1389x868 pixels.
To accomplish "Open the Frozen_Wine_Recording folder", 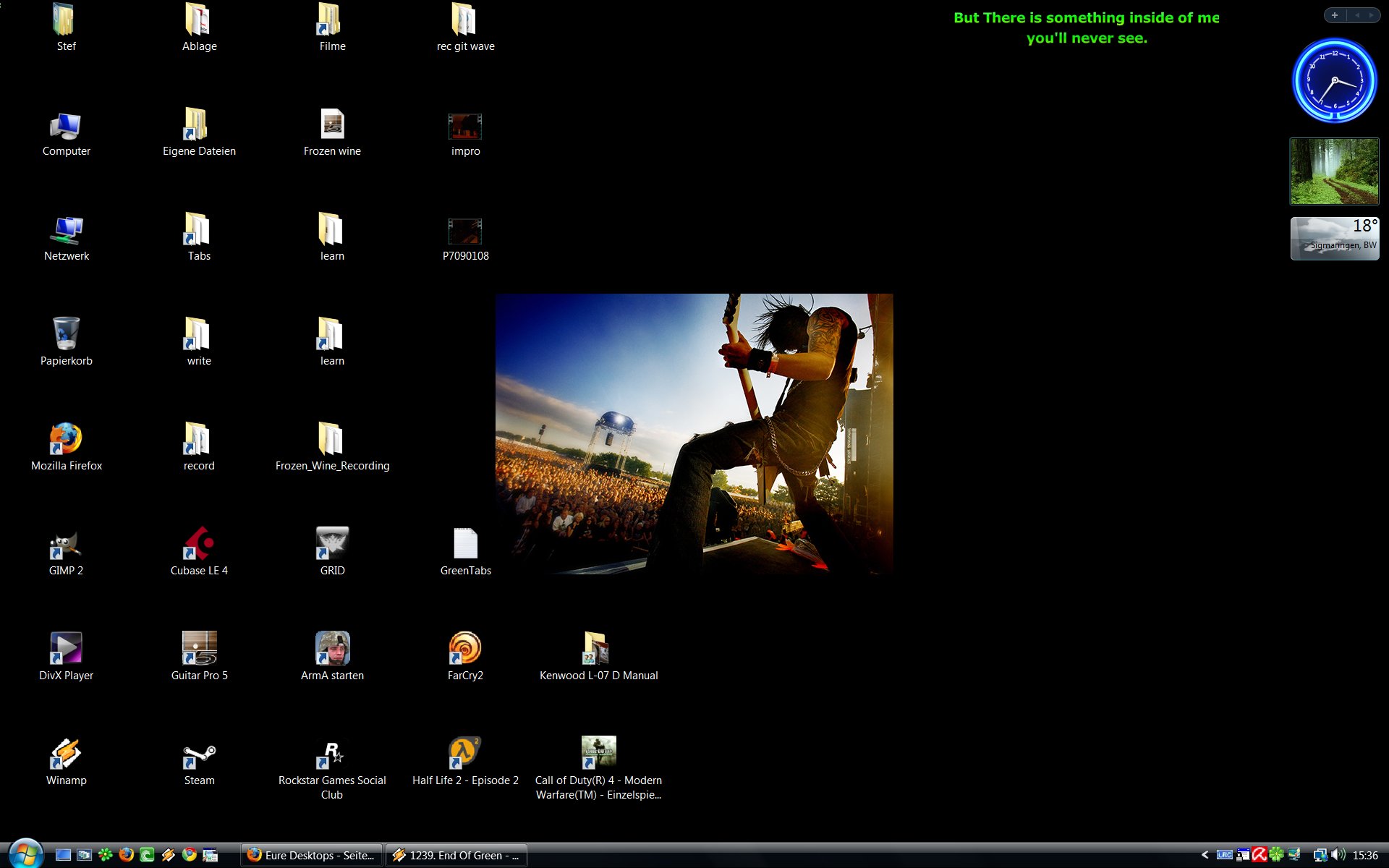I will (332, 448).
